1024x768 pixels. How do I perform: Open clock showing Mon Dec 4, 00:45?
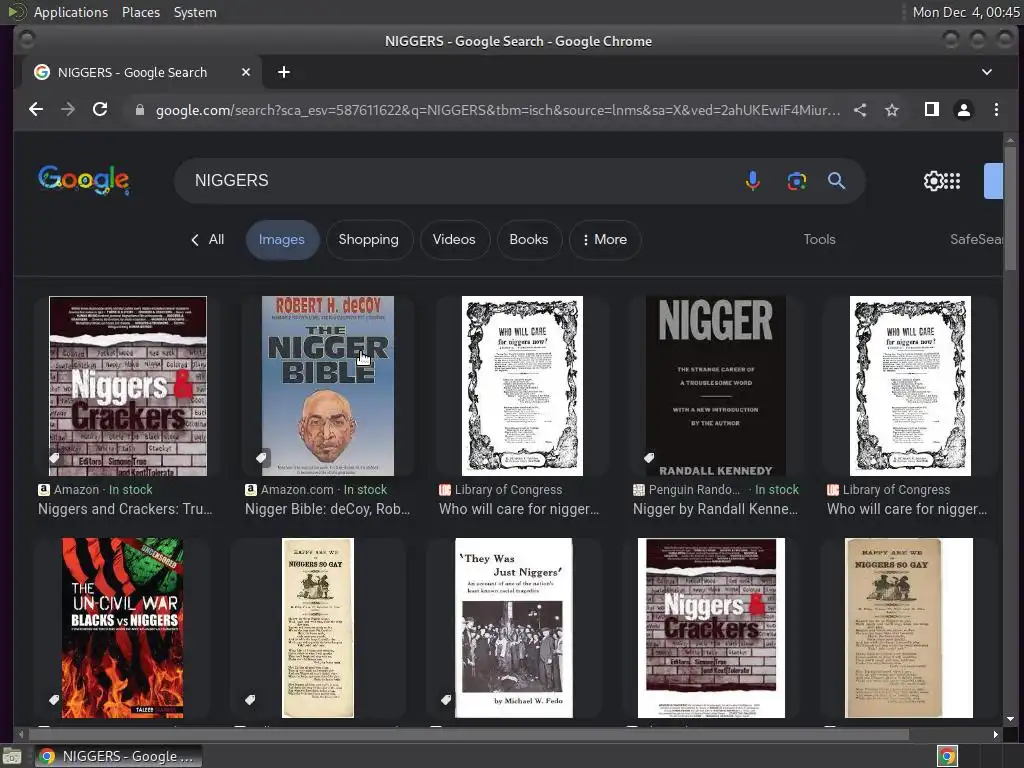tap(966, 12)
